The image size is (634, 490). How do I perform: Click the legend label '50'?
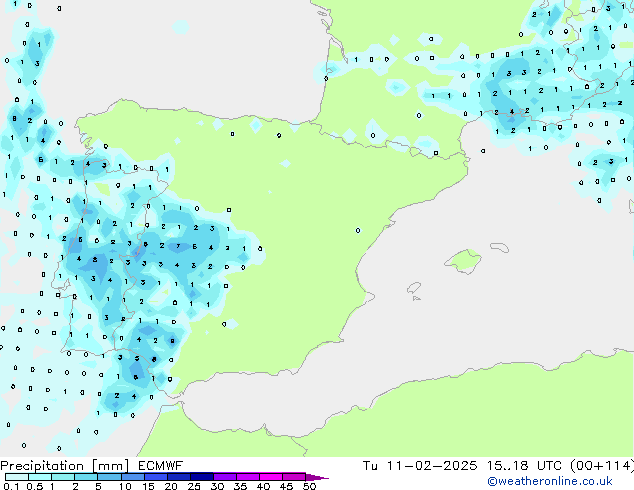[309, 486]
